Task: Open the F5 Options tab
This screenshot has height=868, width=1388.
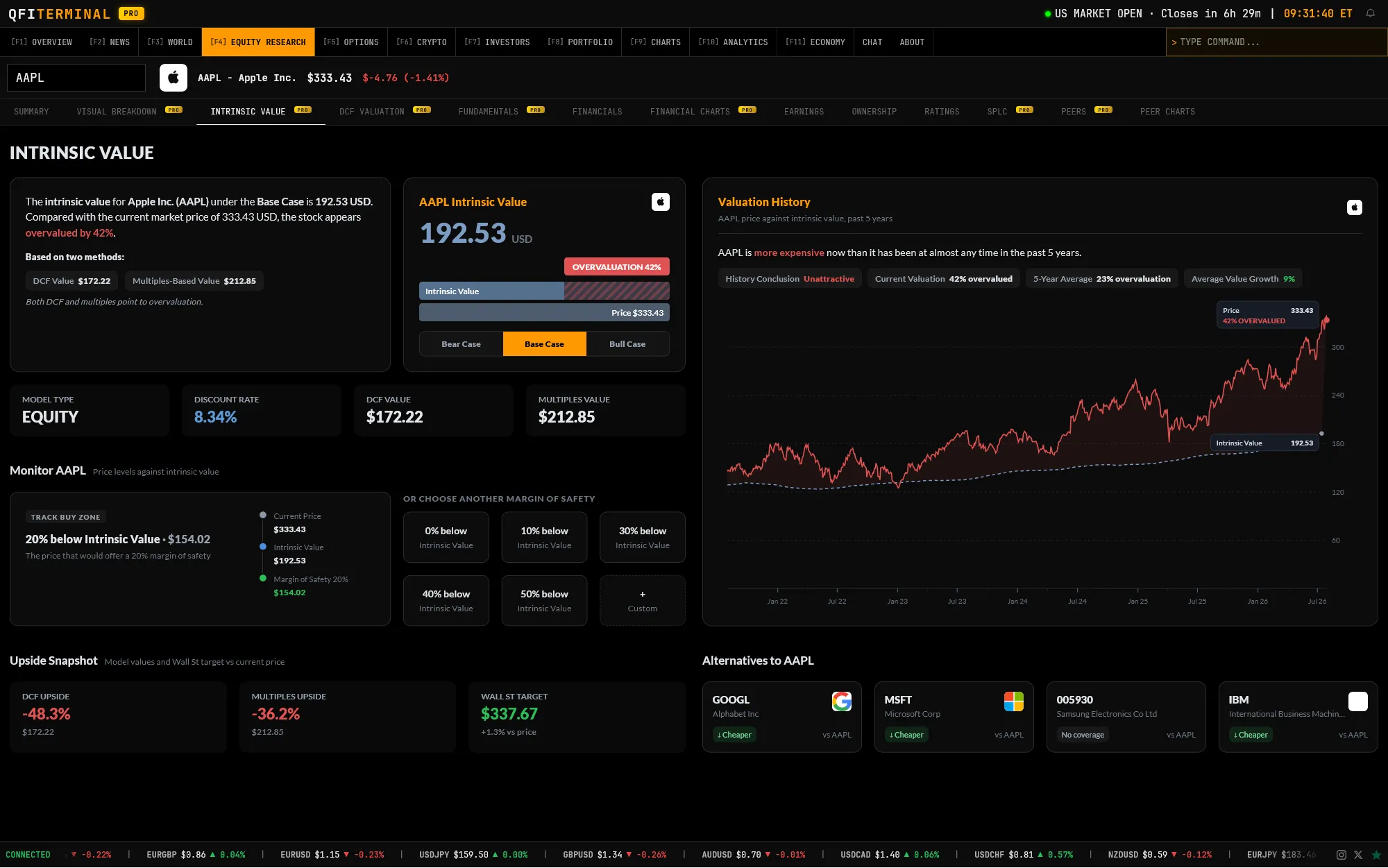Action: tap(351, 42)
